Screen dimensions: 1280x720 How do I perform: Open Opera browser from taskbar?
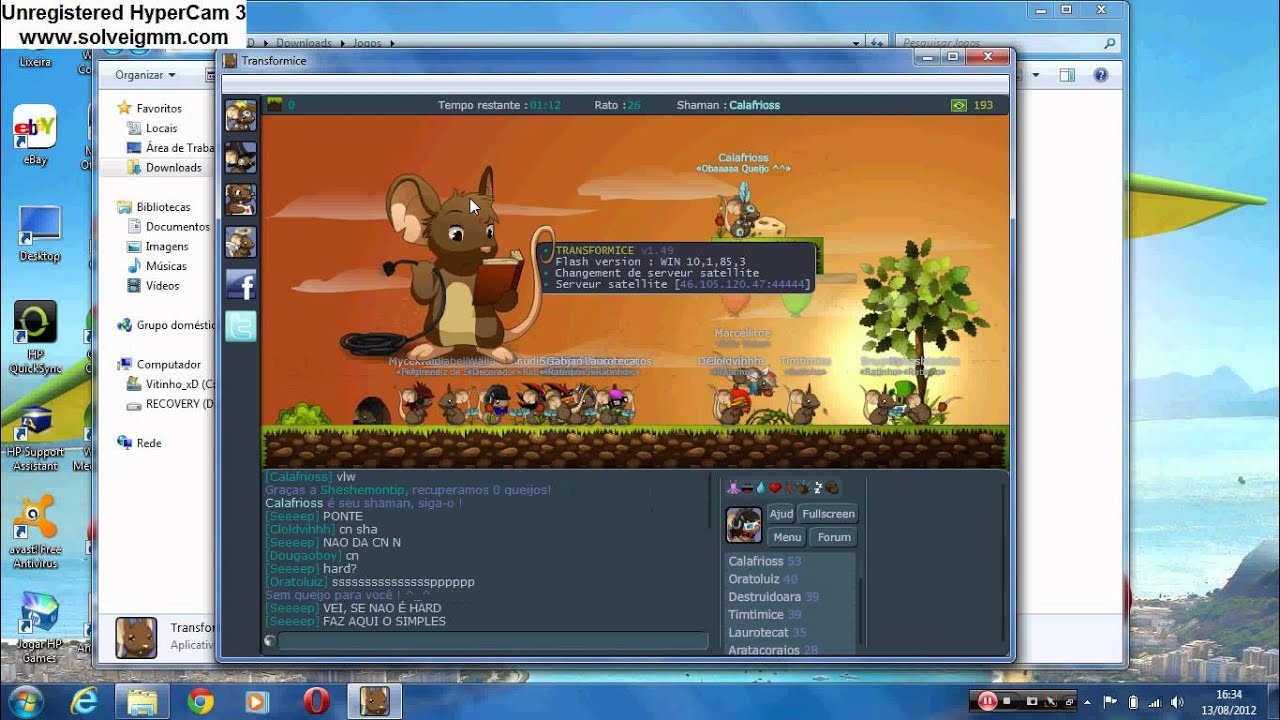tap(316, 702)
